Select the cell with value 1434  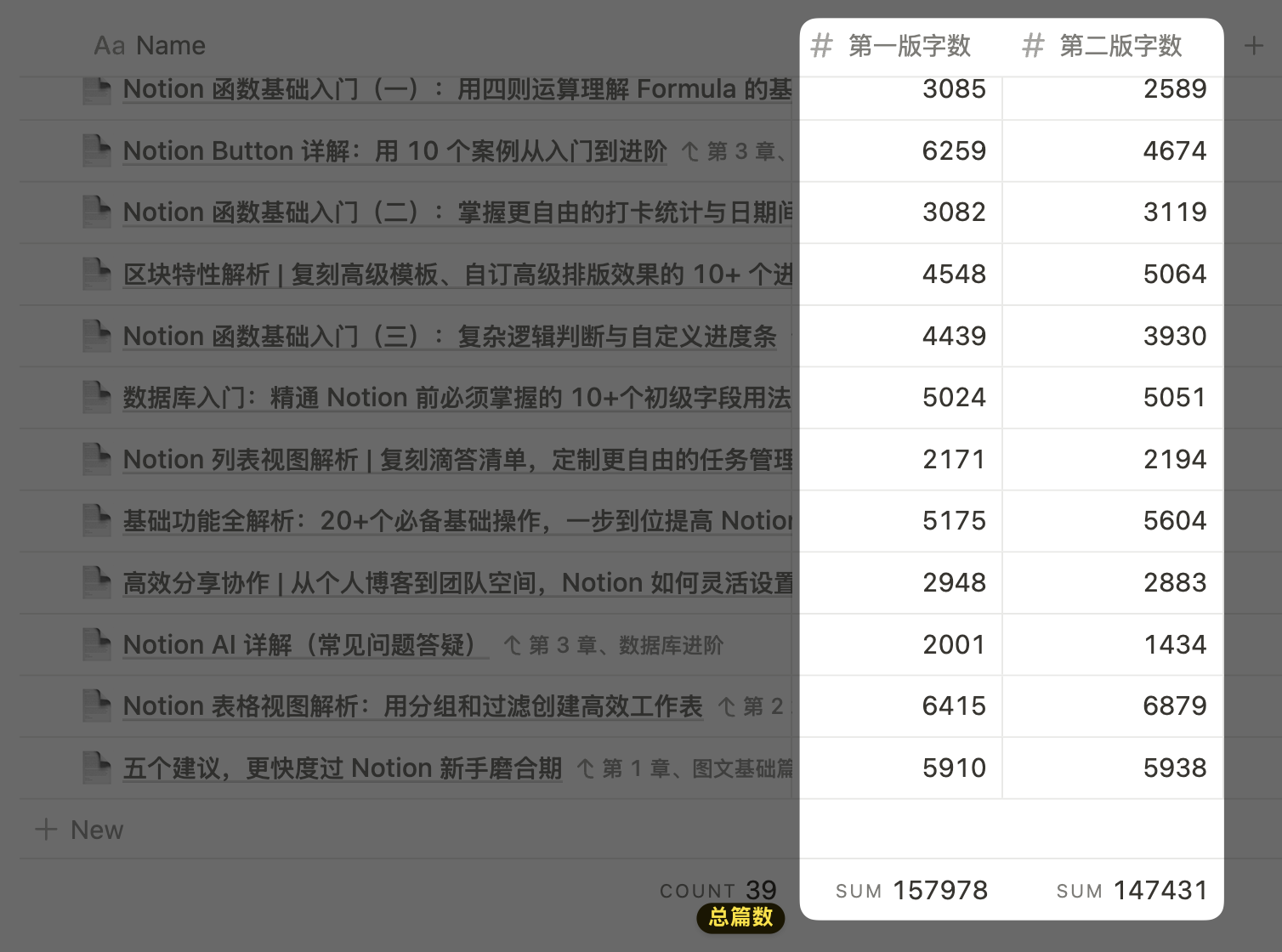pyautogui.click(x=1113, y=645)
